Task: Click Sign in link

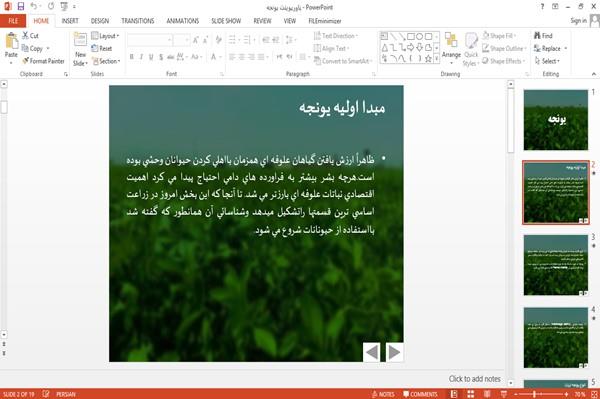Action: (578, 21)
